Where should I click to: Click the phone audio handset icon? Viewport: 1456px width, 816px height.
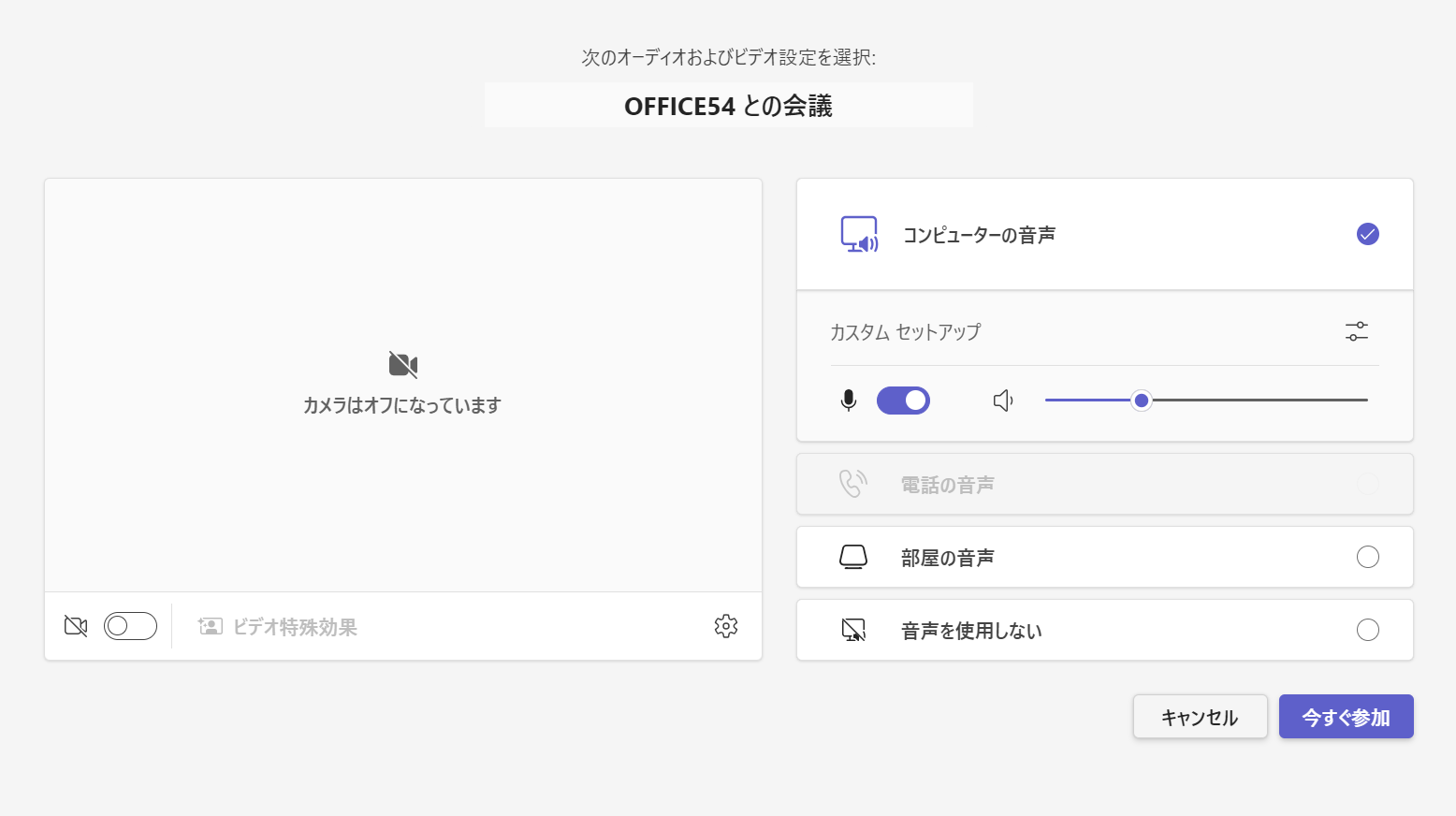853,484
